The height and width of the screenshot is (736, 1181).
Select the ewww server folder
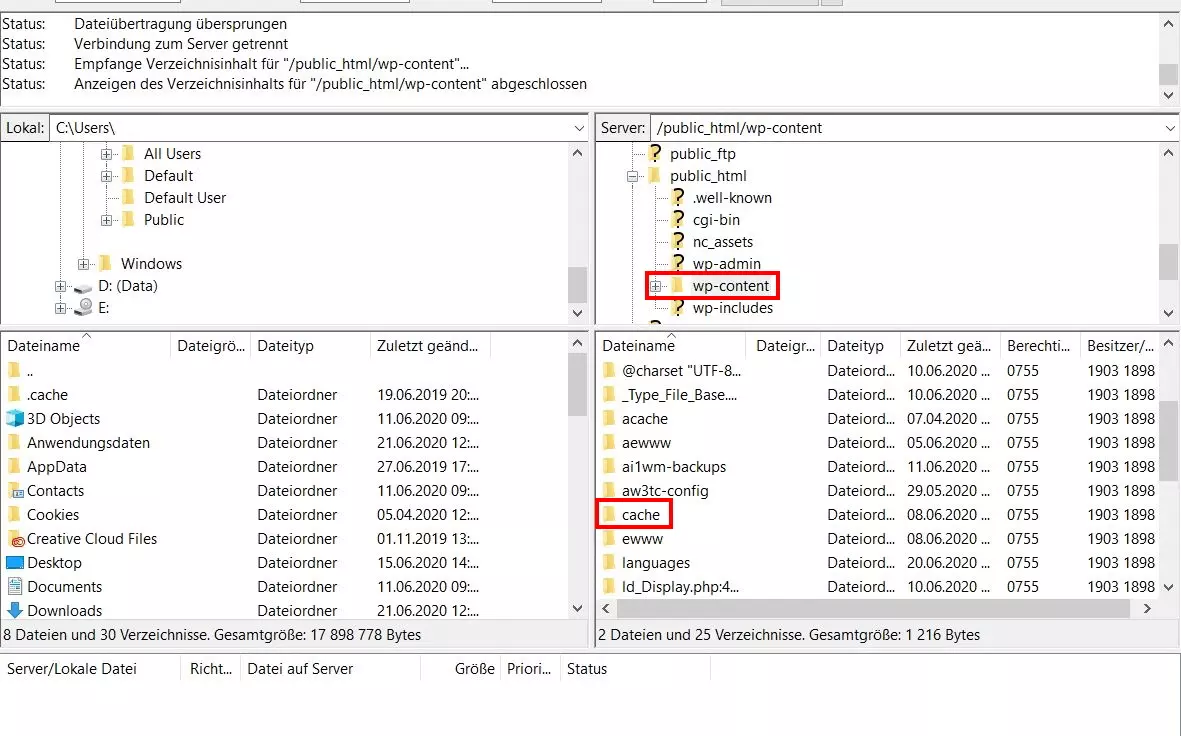click(642, 539)
